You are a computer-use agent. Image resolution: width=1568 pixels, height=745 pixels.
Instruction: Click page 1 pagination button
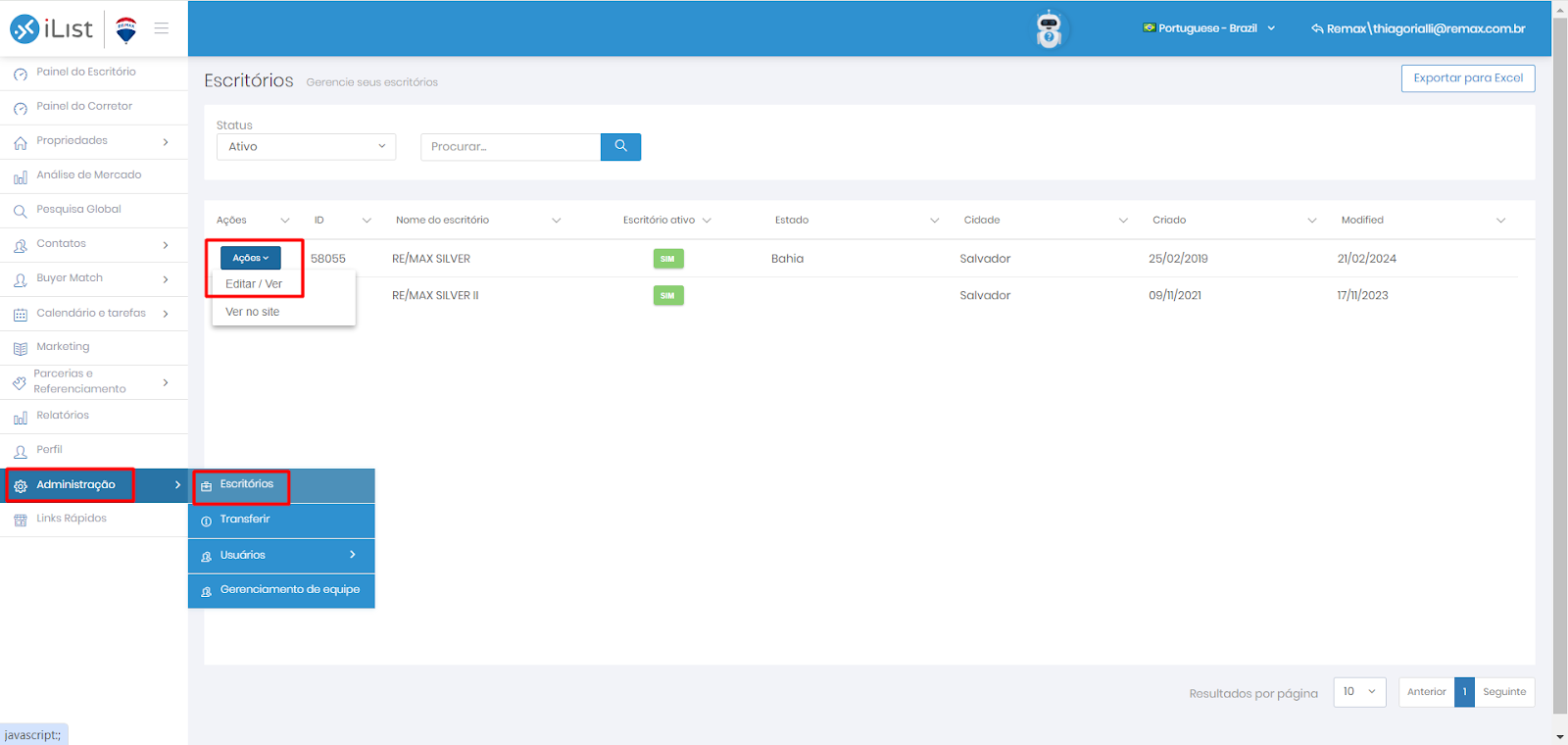(x=1464, y=692)
